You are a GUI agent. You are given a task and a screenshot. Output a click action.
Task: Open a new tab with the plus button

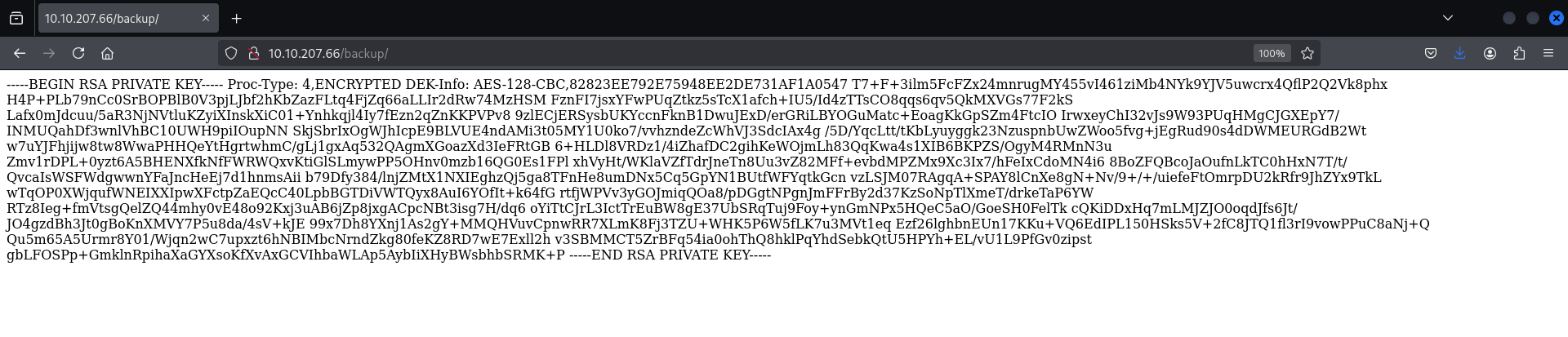point(236,18)
